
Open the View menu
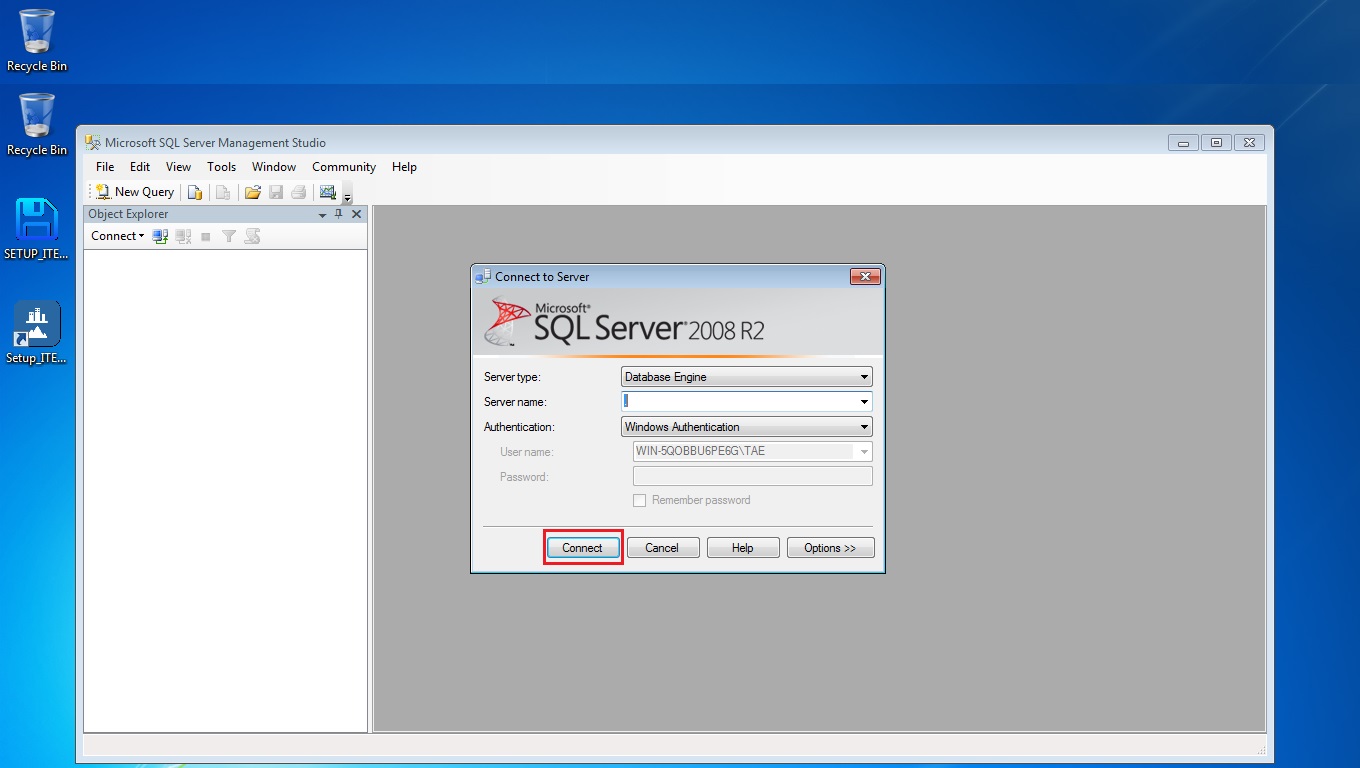pyautogui.click(x=178, y=167)
